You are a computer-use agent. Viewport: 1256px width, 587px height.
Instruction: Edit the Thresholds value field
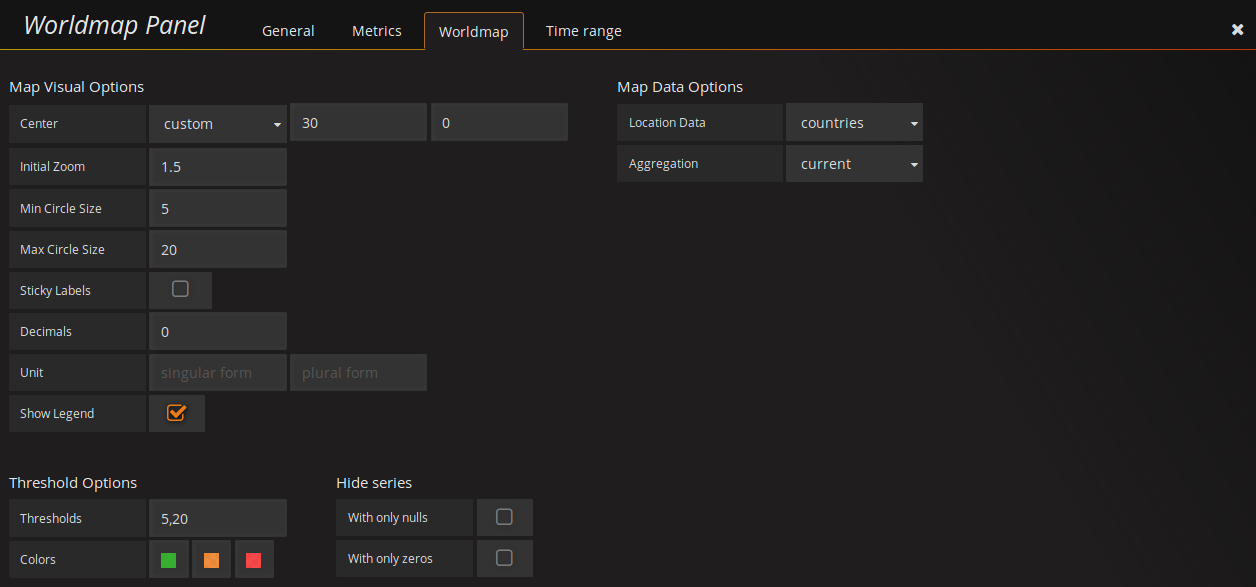pyautogui.click(x=217, y=517)
